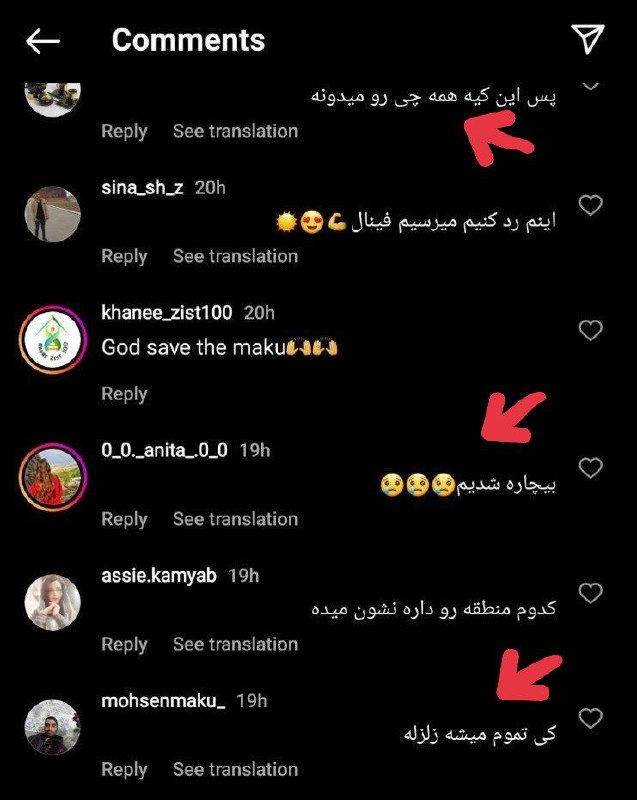
Task: Reply to the God save the maku comment
Action: [x=124, y=394]
